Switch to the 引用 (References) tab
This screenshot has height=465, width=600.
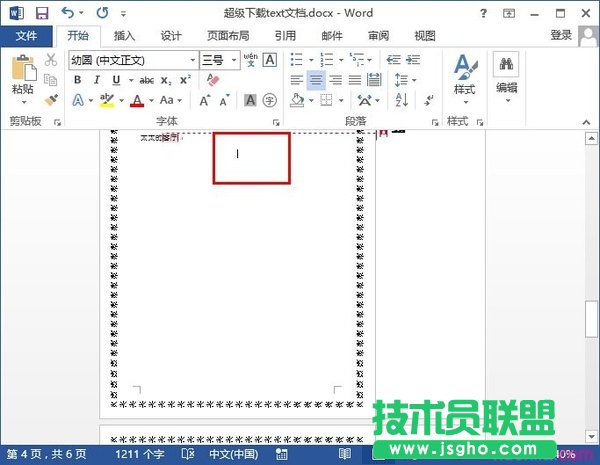285,36
